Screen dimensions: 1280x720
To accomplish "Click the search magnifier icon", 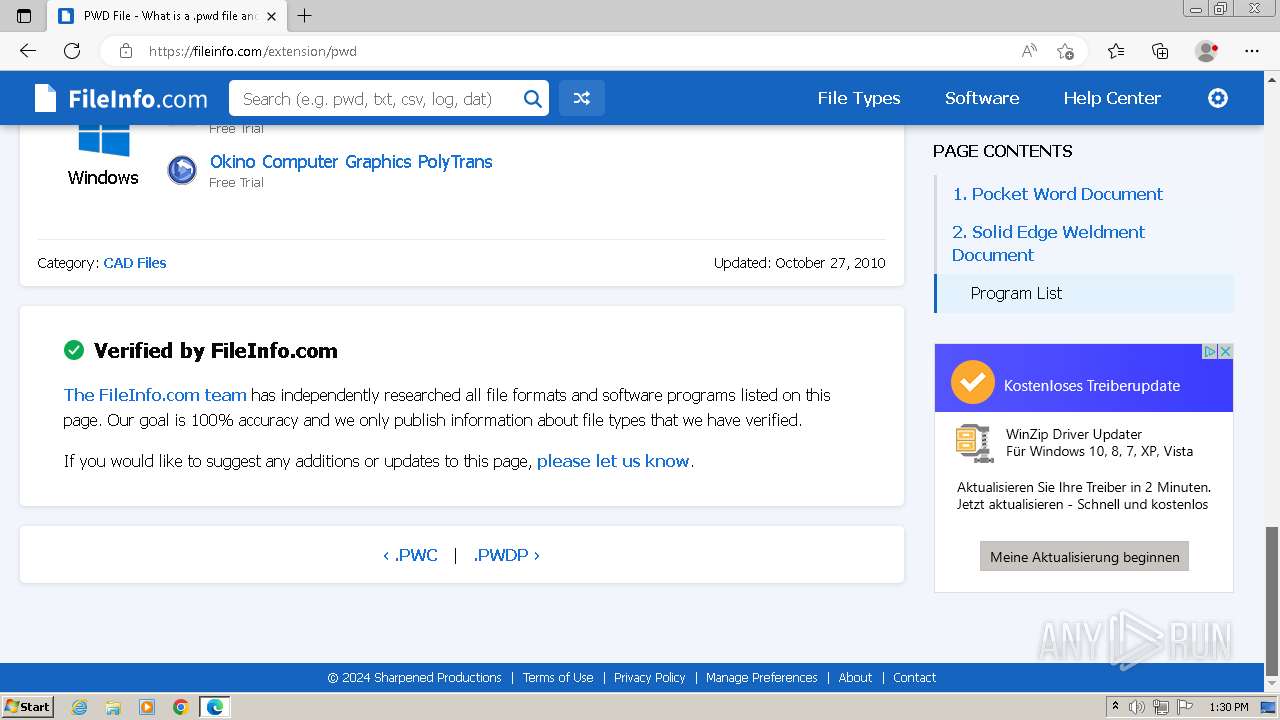I will [533, 98].
